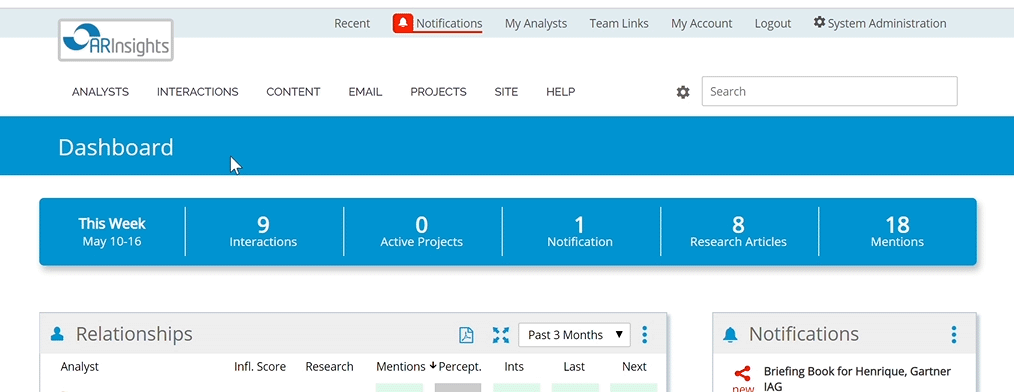
Task: Click the Logout link
Action: tap(773, 23)
